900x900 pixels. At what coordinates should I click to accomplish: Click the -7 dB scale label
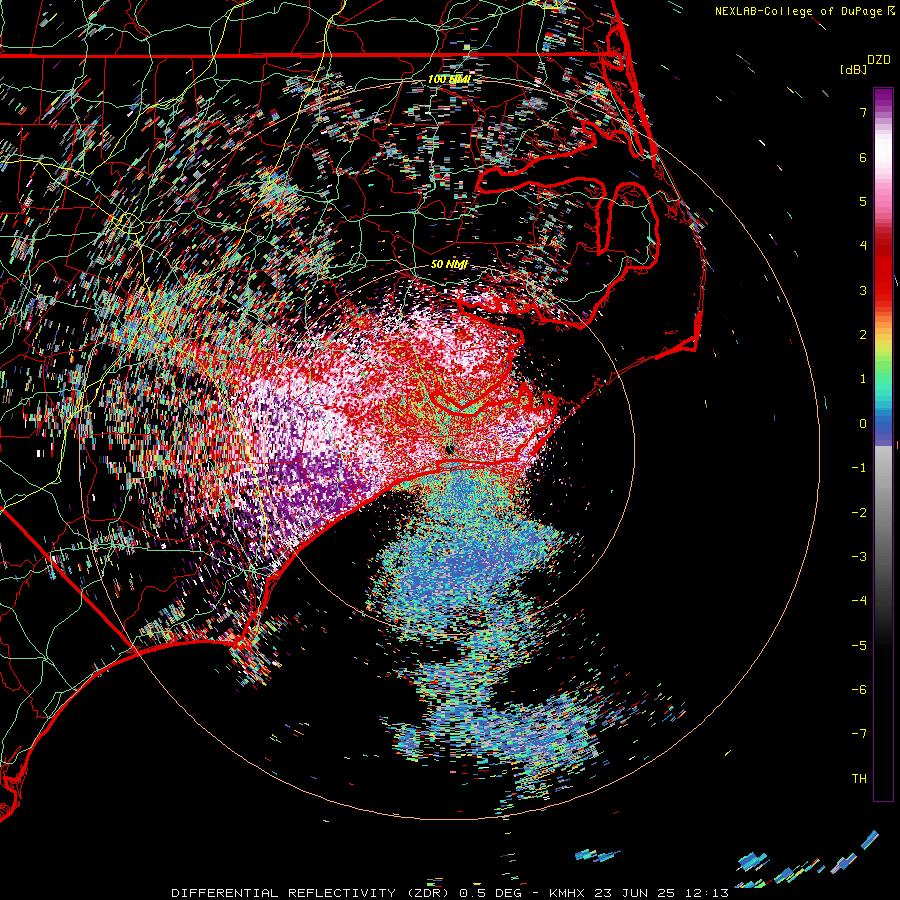(859, 734)
